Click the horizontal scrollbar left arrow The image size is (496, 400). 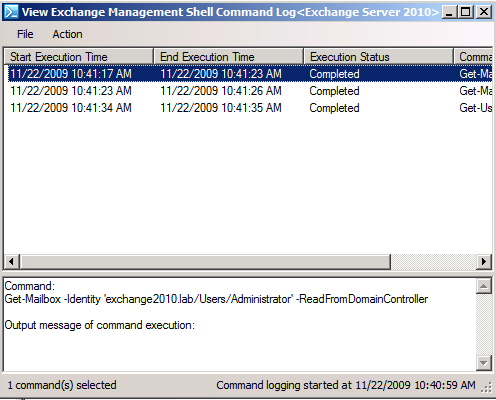tap(12, 261)
